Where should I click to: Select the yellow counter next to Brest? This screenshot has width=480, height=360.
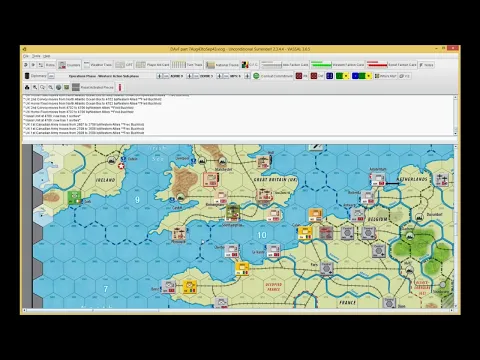(x=190, y=287)
